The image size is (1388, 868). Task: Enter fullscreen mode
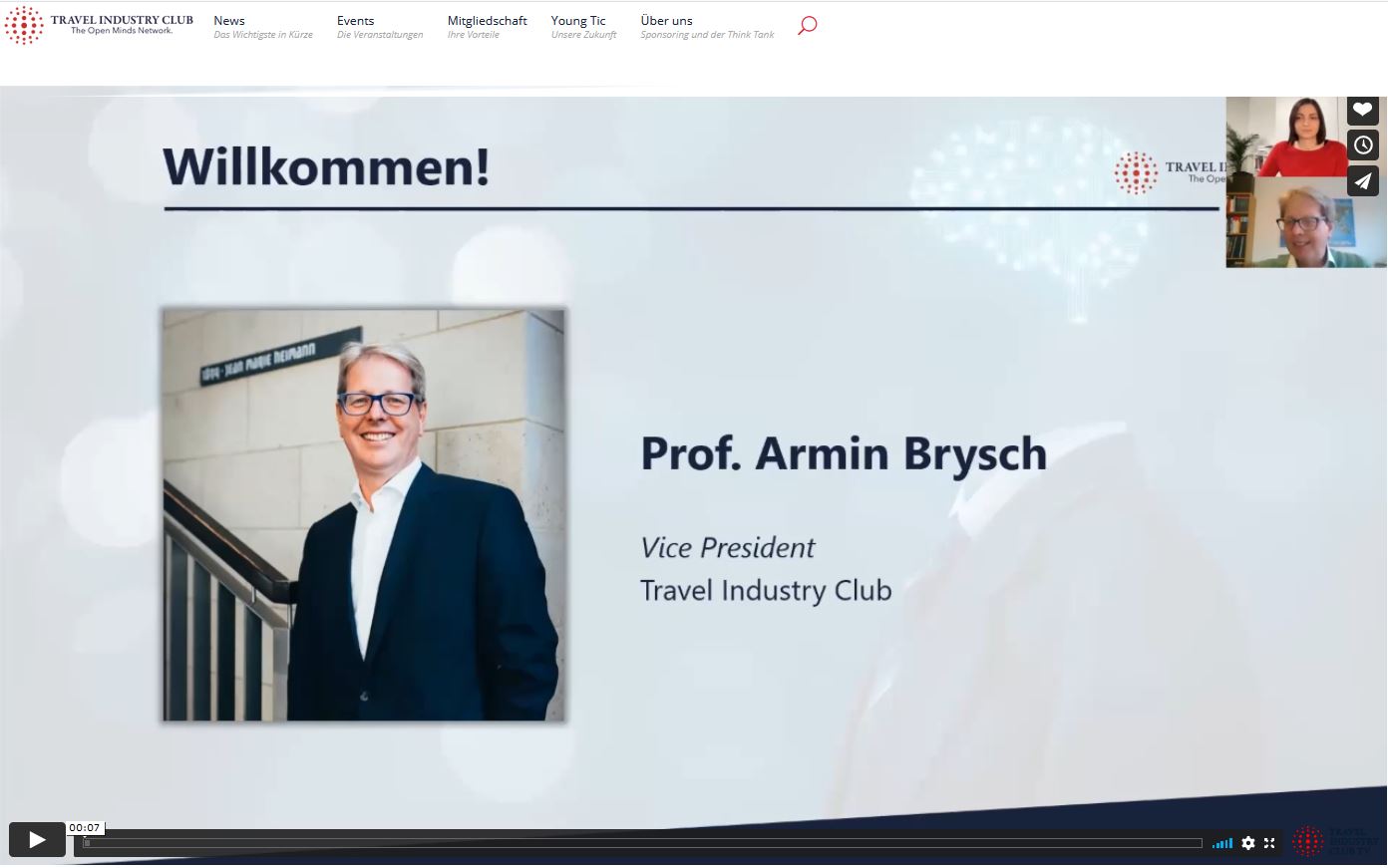[x=1269, y=843]
